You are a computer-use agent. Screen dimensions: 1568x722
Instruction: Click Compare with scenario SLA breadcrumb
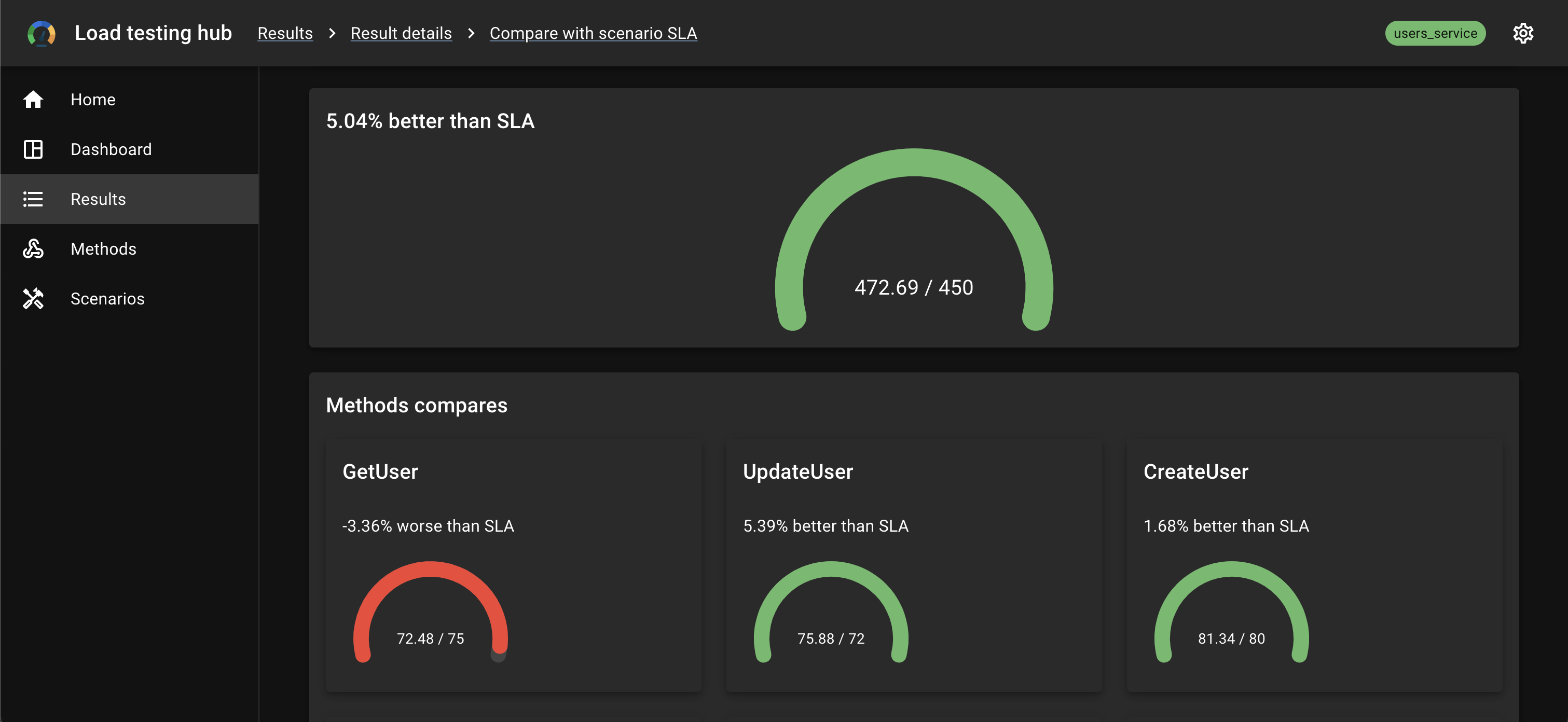(594, 33)
